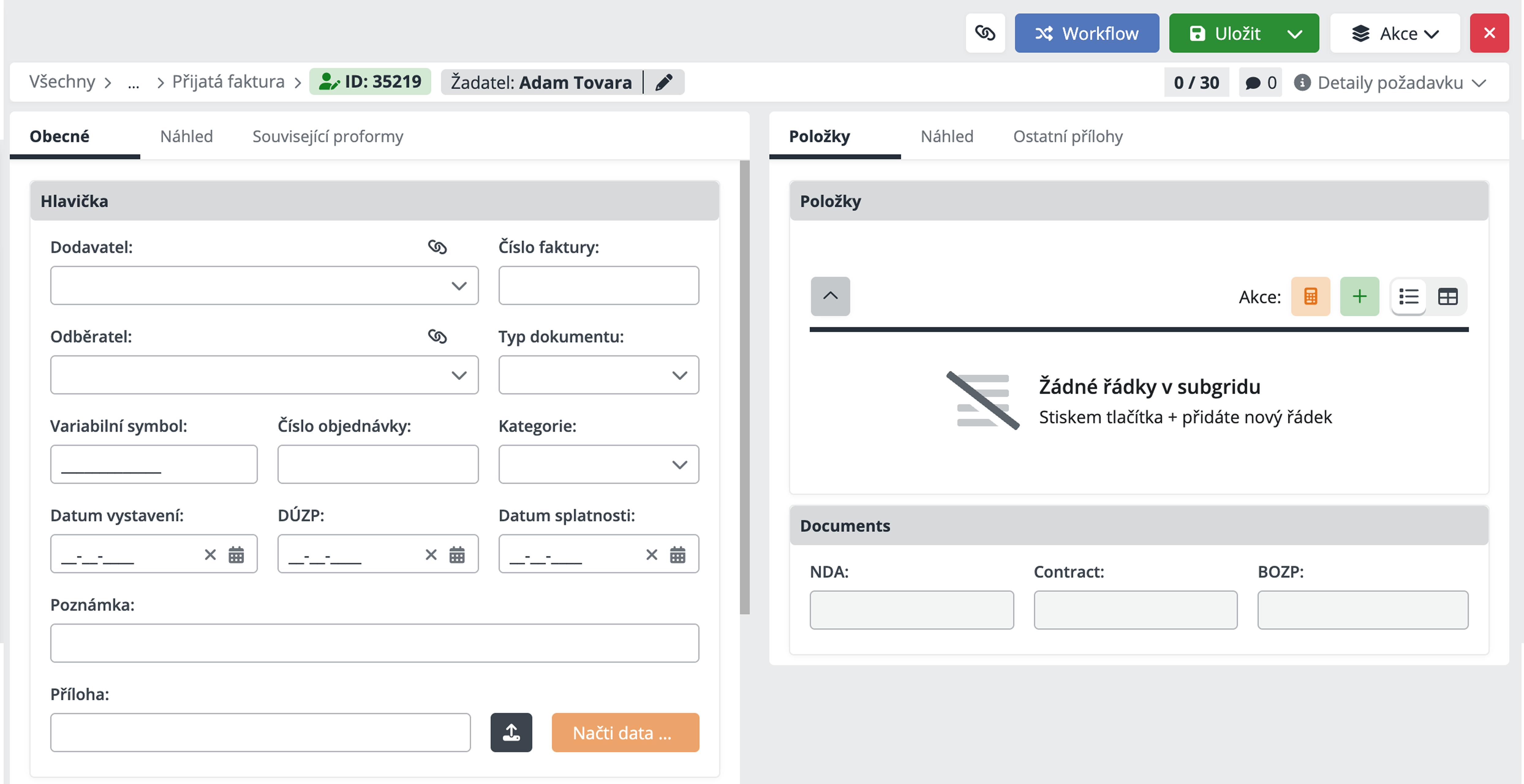Click the pencil icon to edit Žadatel
This screenshot has width=1524, height=784.
click(664, 82)
